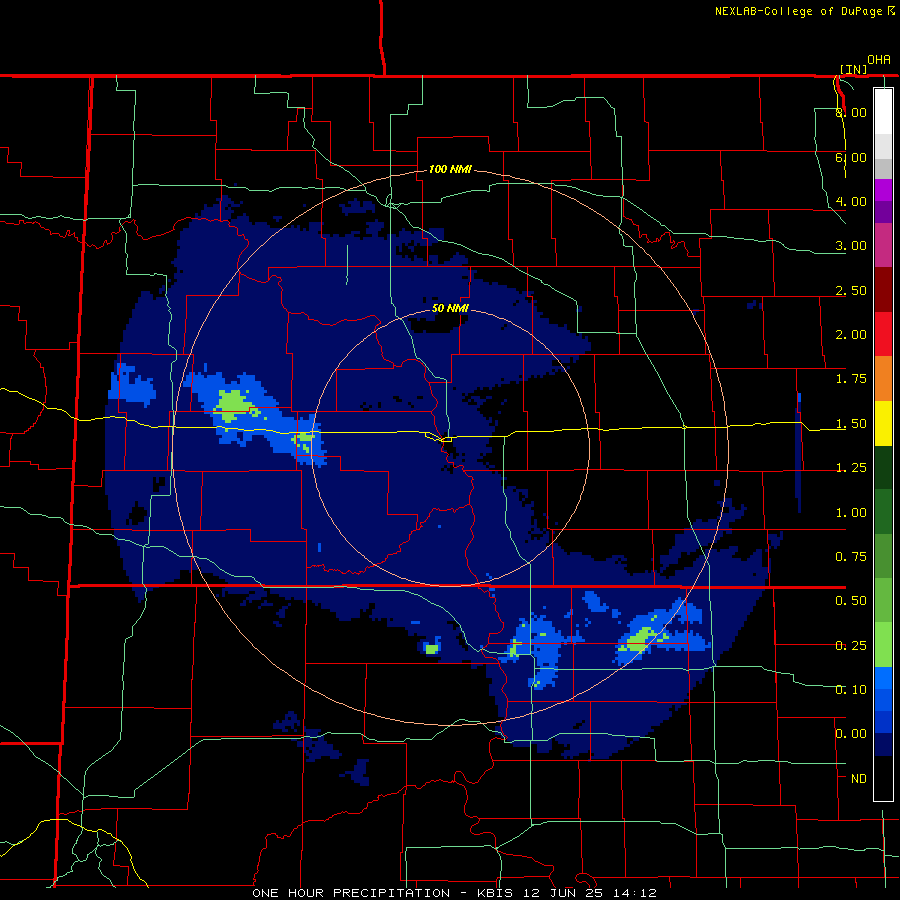This screenshot has height=900, width=900.
Task: Pick the bright red legend color swatch
Action: click(x=883, y=334)
